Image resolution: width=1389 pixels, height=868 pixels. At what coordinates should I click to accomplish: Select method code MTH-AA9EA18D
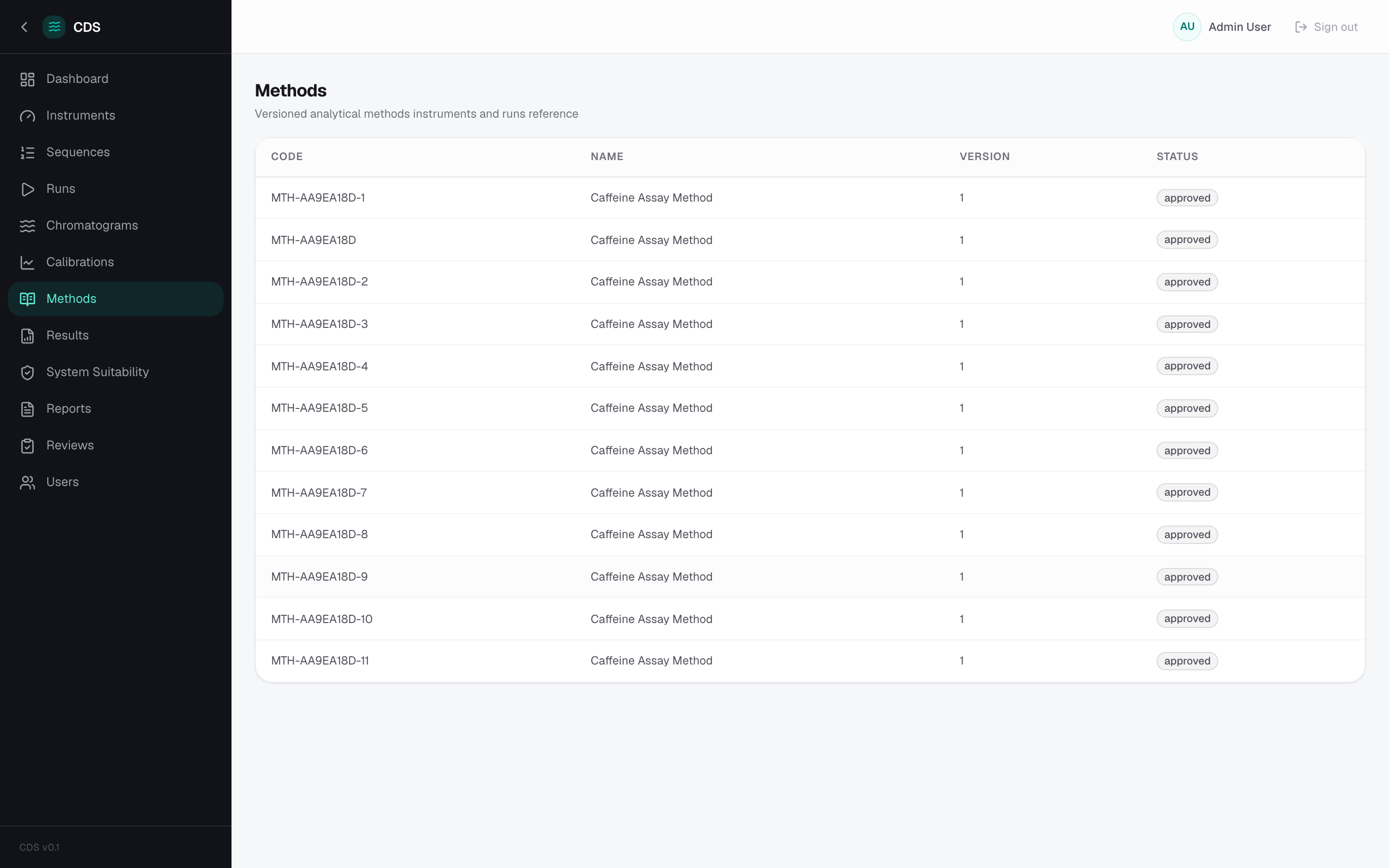(x=313, y=240)
